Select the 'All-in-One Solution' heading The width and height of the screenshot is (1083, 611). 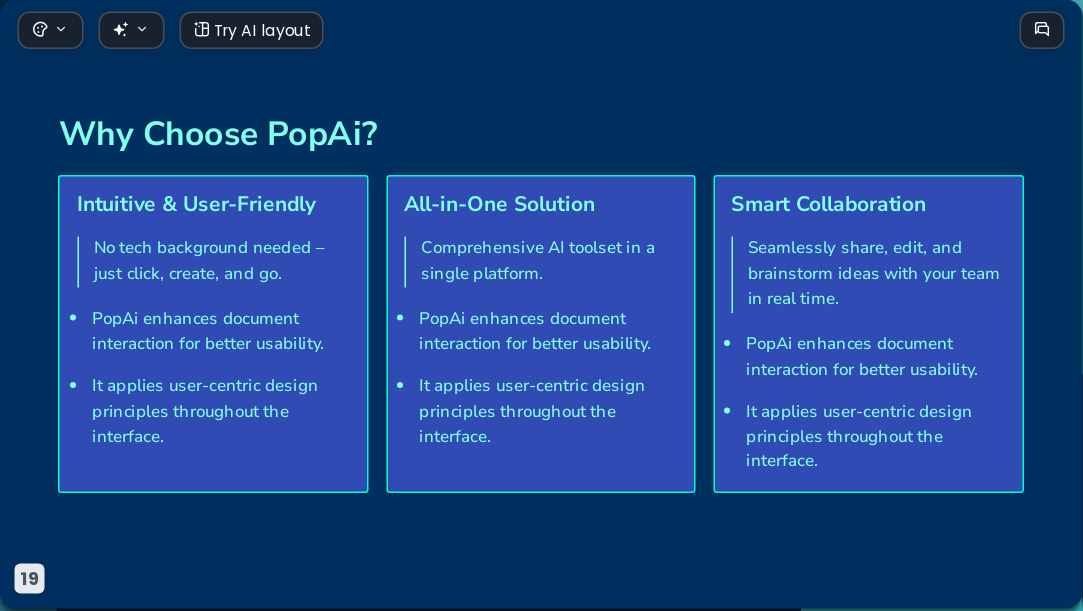pos(499,204)
